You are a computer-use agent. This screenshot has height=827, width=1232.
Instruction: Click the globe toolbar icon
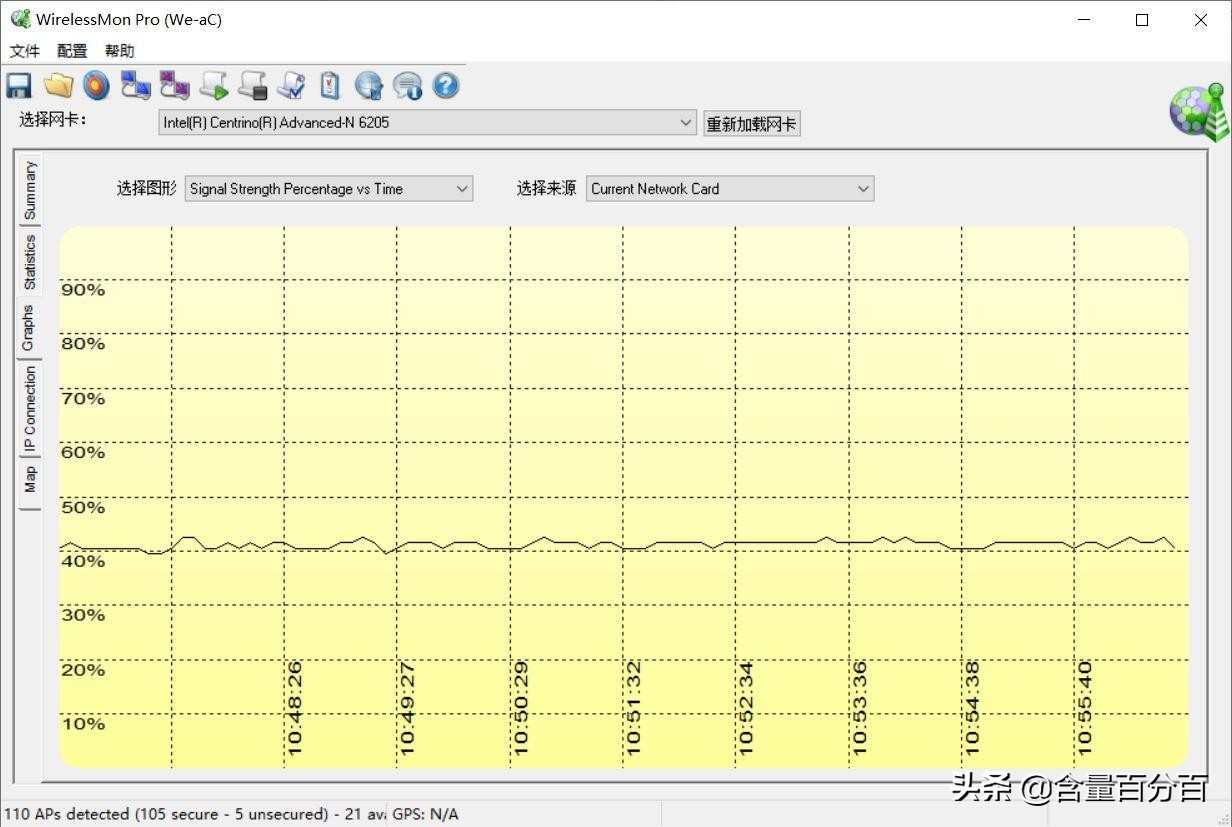[369, 86]
